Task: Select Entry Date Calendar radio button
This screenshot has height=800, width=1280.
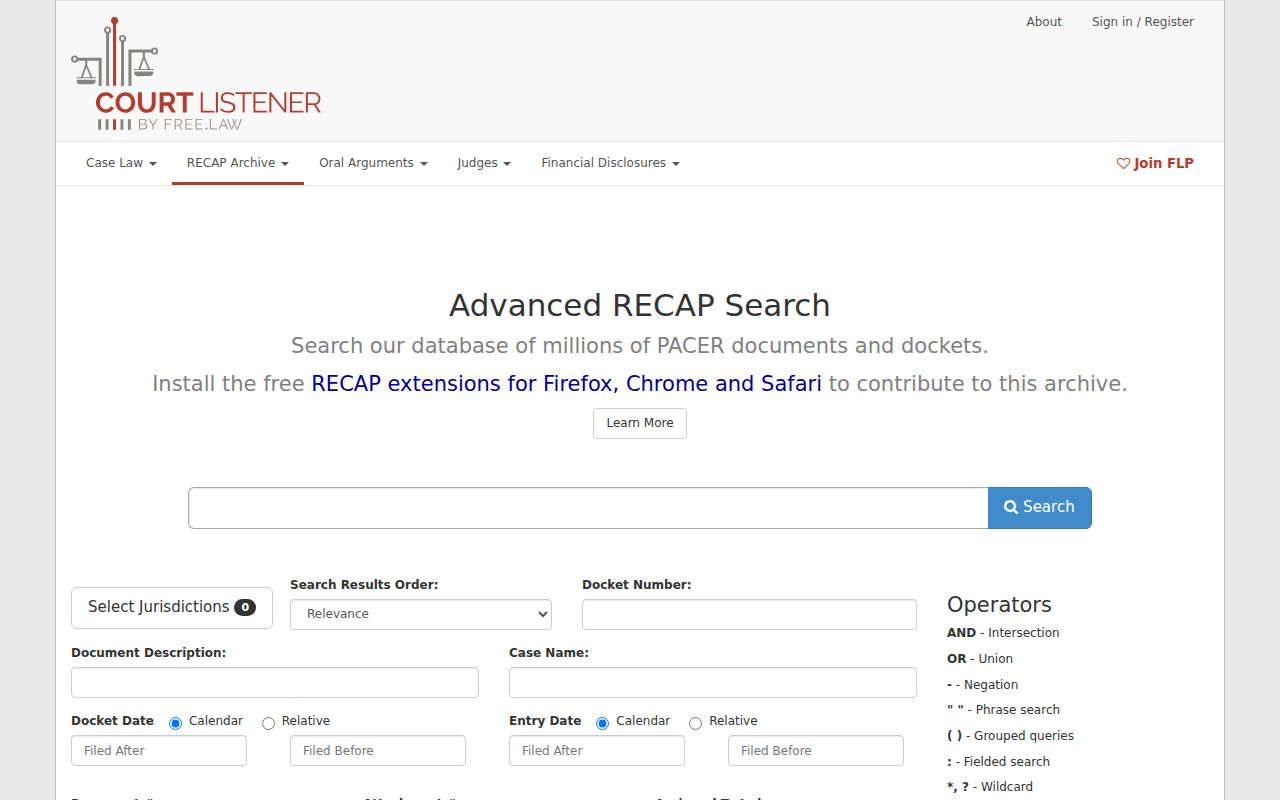Action: click(602, 723)
